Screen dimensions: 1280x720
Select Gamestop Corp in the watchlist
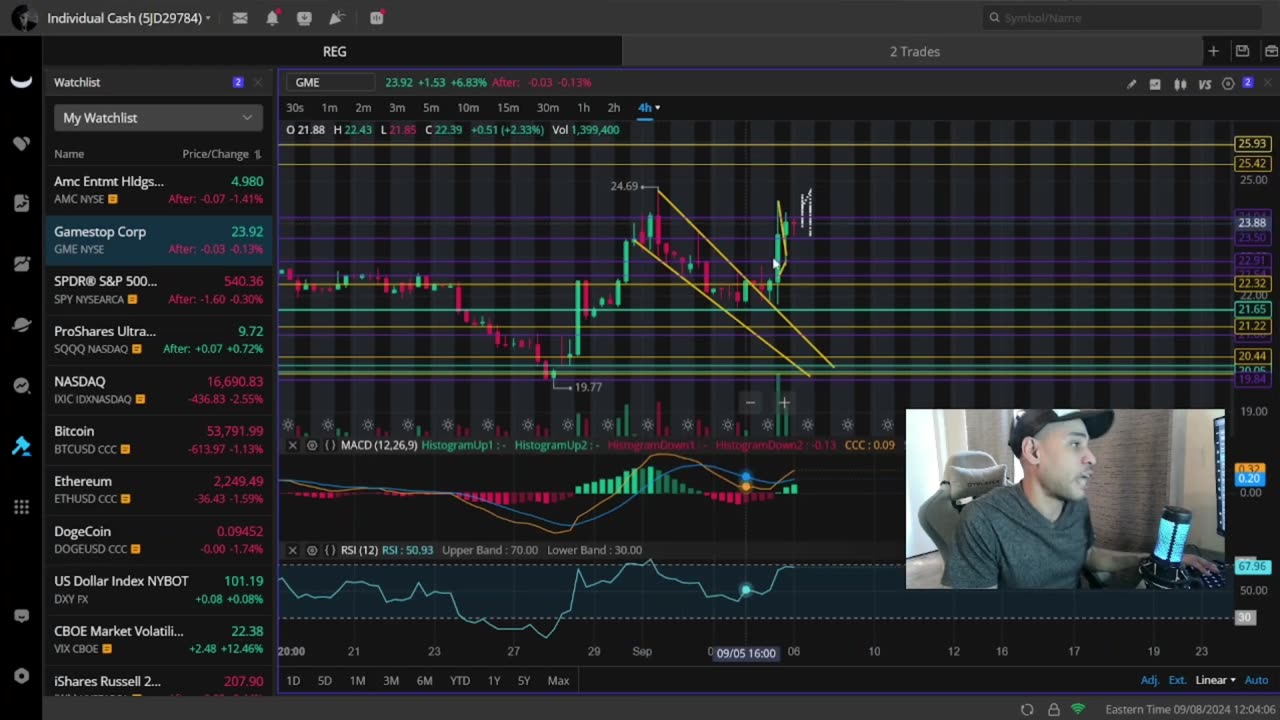(158, 240)
